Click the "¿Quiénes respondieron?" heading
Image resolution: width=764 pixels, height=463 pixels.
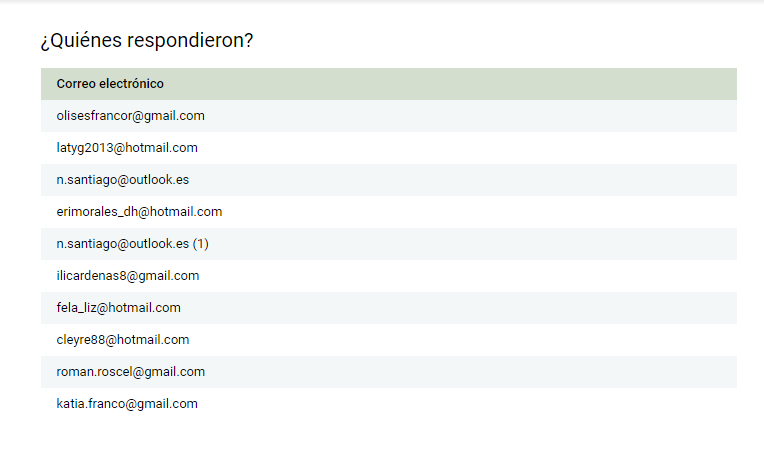(146, 41)
